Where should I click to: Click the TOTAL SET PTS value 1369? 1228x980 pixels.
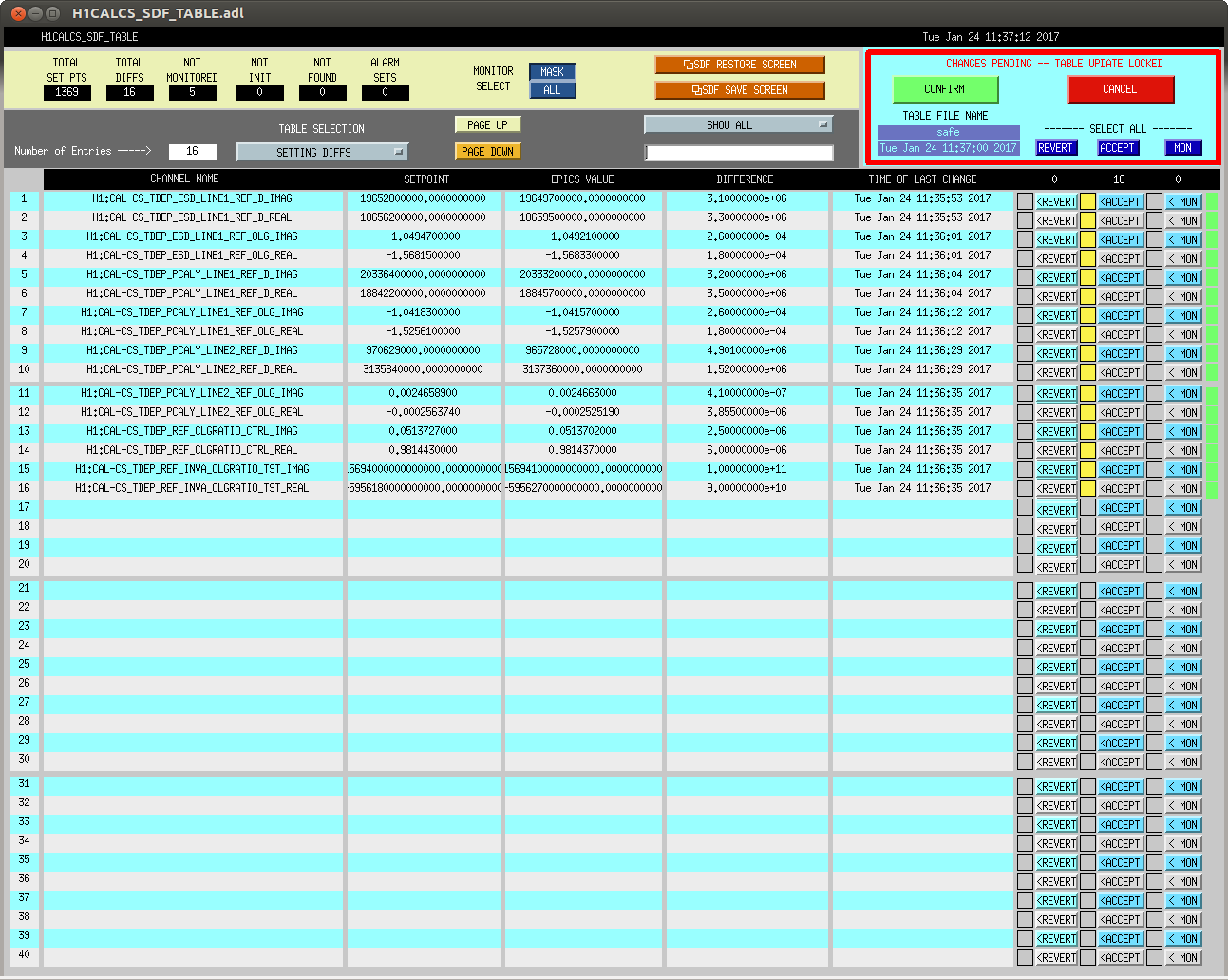pyautogui.click(x=67, y=93)
